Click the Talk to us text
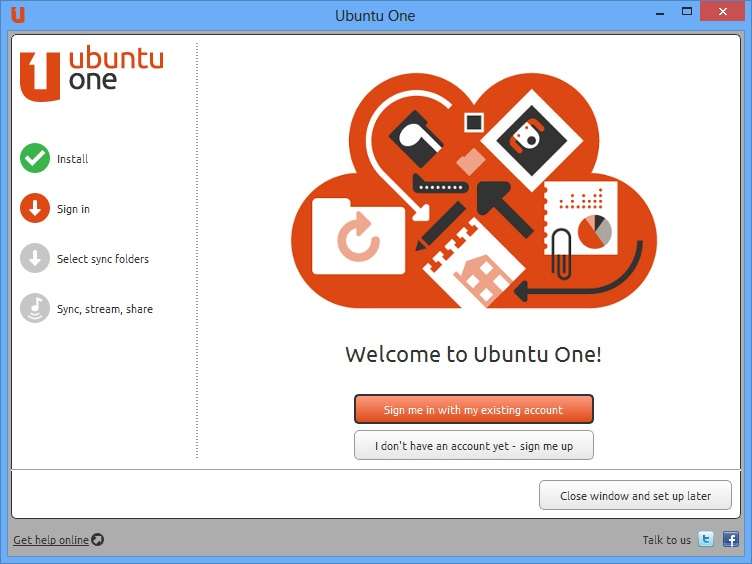The height and width of the screenshot is (564, 752). pyautogui.click(x=667, y=540)
